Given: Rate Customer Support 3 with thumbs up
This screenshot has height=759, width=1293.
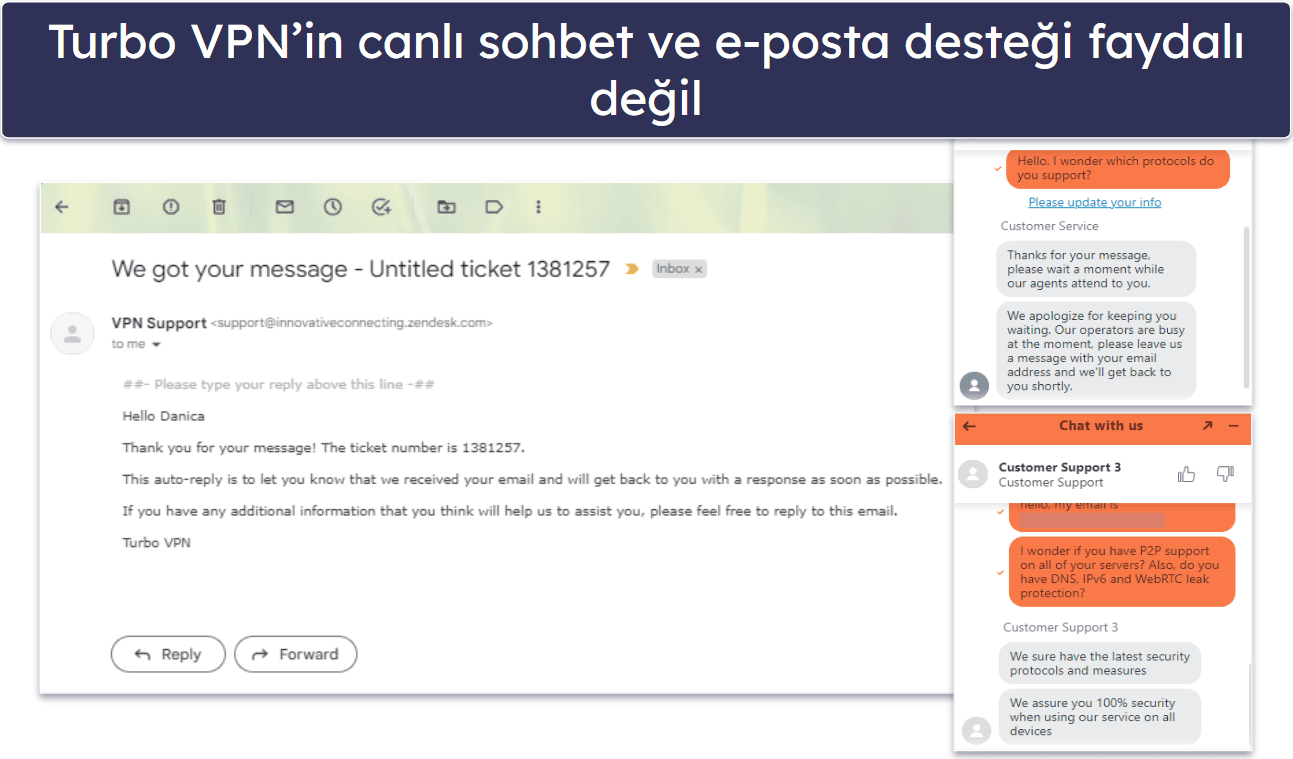Looking at the screenshot, I should pos(1187,474).
